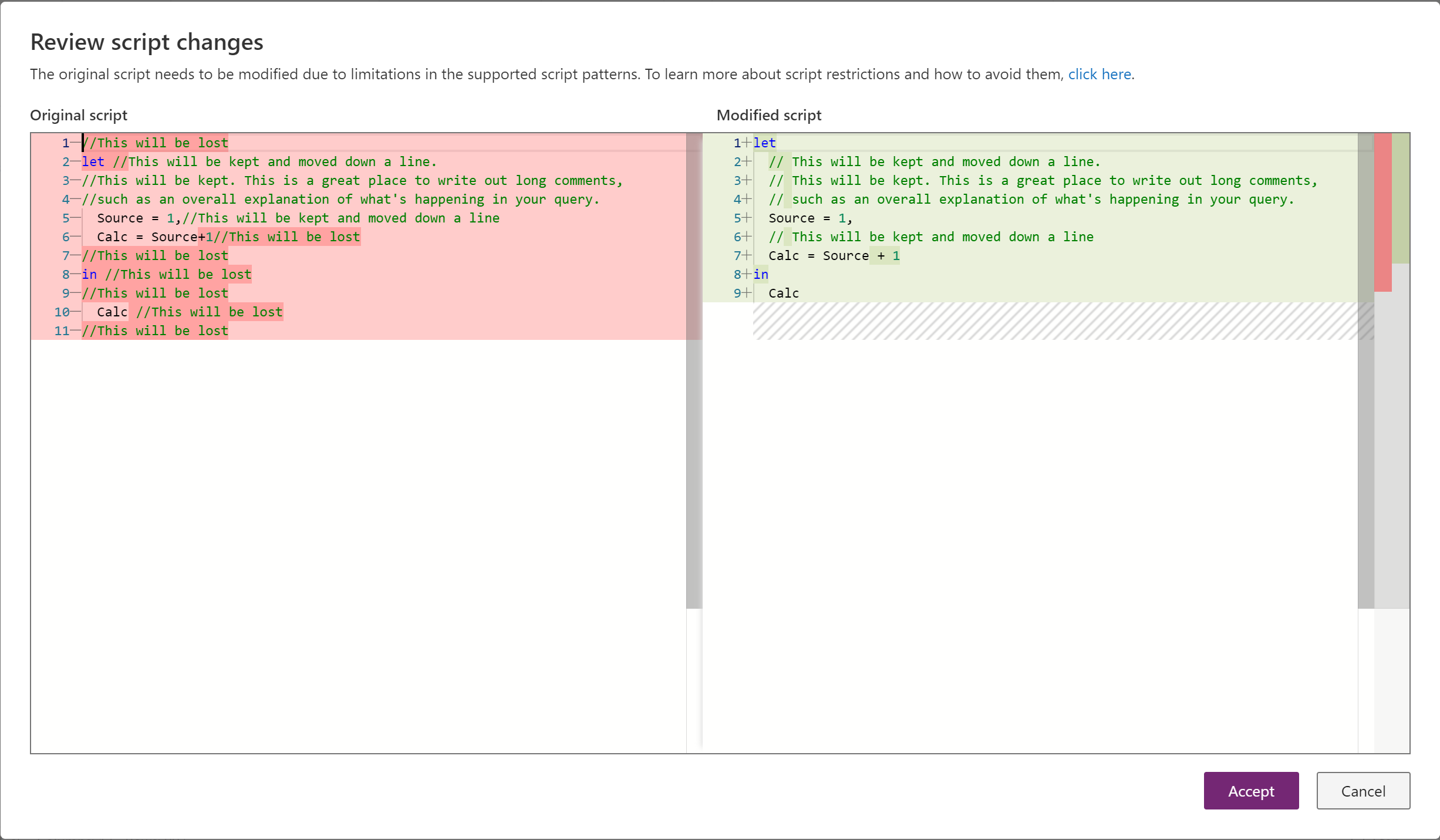
Task: Click the plus marker next to modified line 8
Action: (x=748, y=274)
